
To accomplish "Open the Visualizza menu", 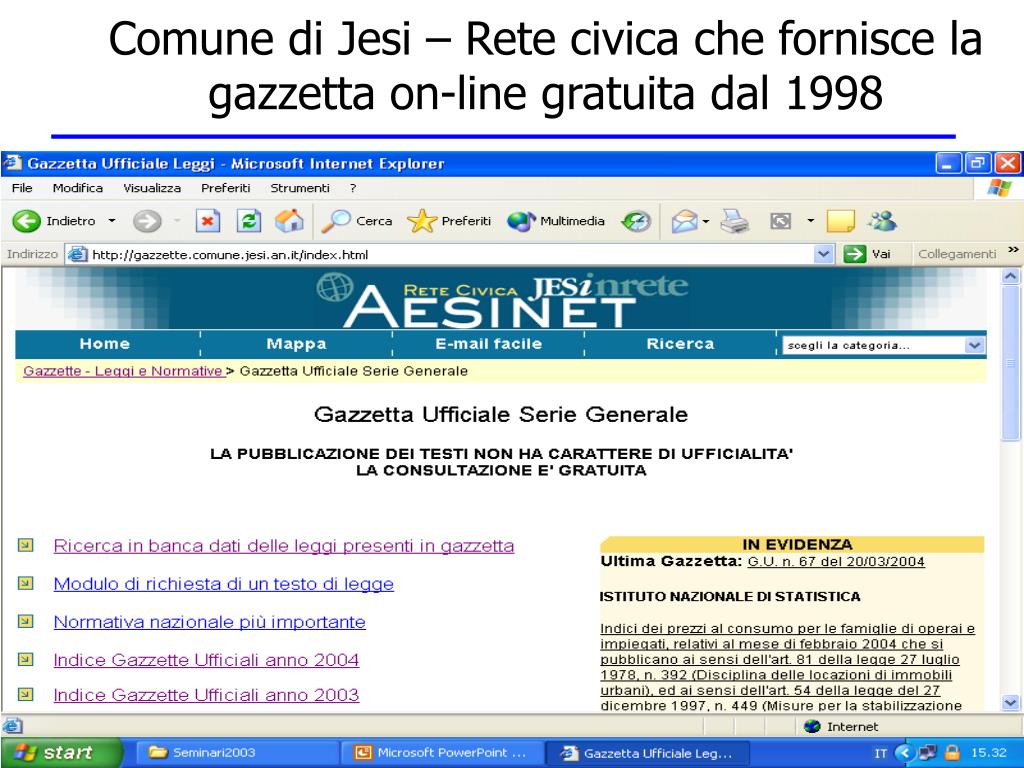I will pyautogui.click(x=152, y=188).
